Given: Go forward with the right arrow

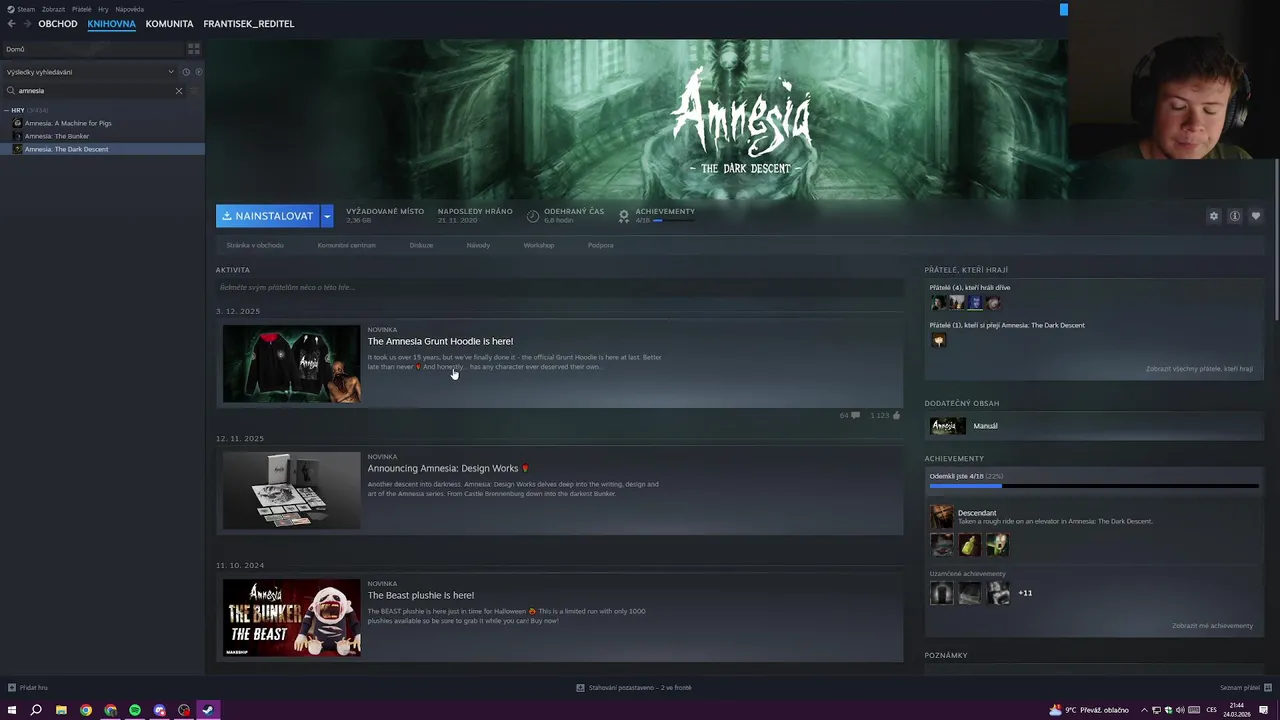Looking at the screenshot, I should click(26, 24).
